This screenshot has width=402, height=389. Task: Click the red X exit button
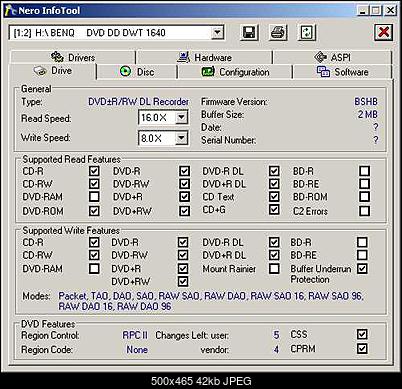(x=383, y=33)
